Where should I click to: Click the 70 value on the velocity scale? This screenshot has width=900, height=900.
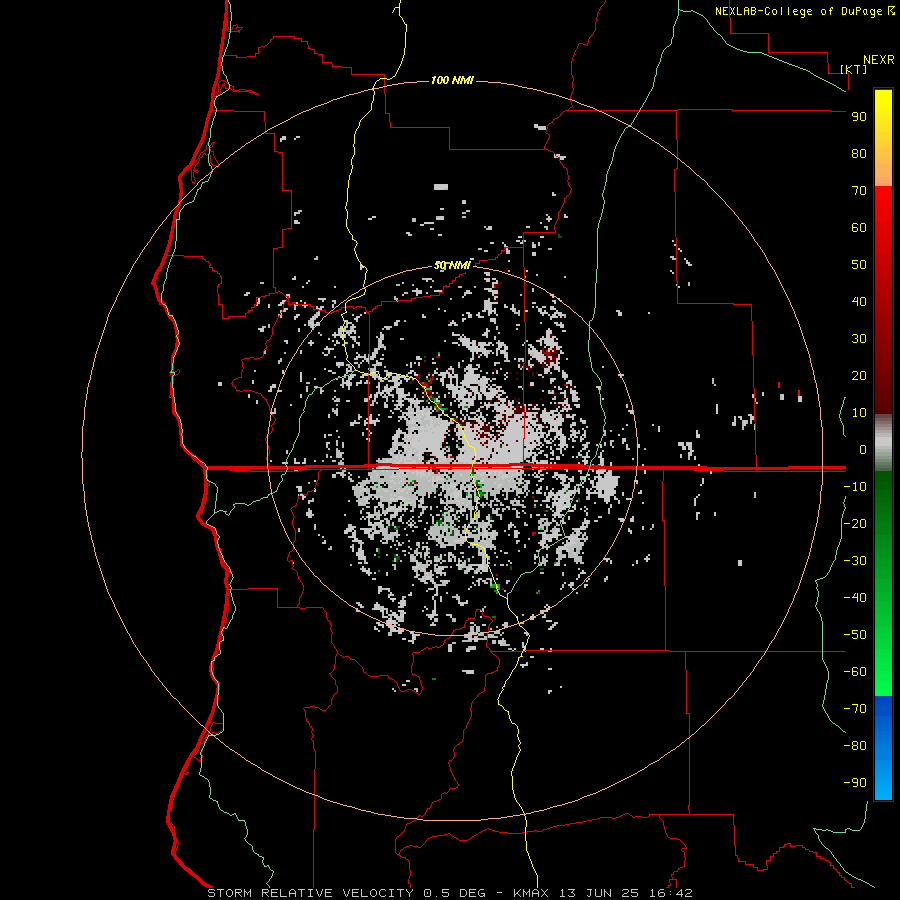859,191
